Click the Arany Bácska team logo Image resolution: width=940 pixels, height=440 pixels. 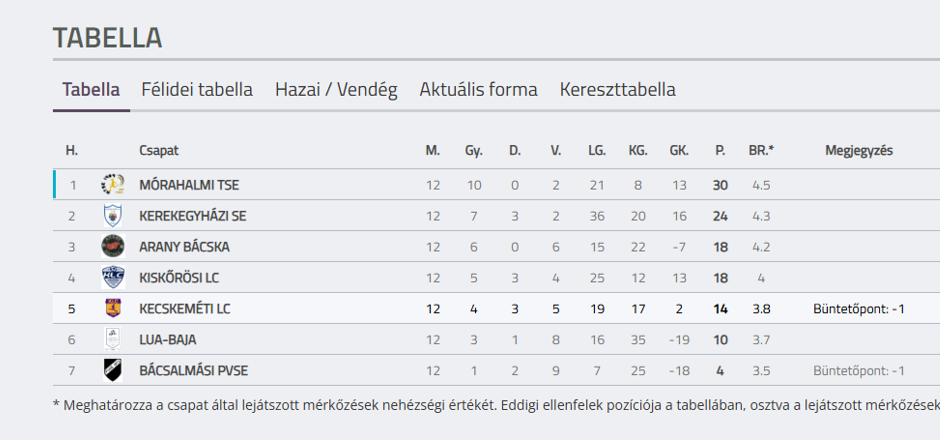click(112, 246)
